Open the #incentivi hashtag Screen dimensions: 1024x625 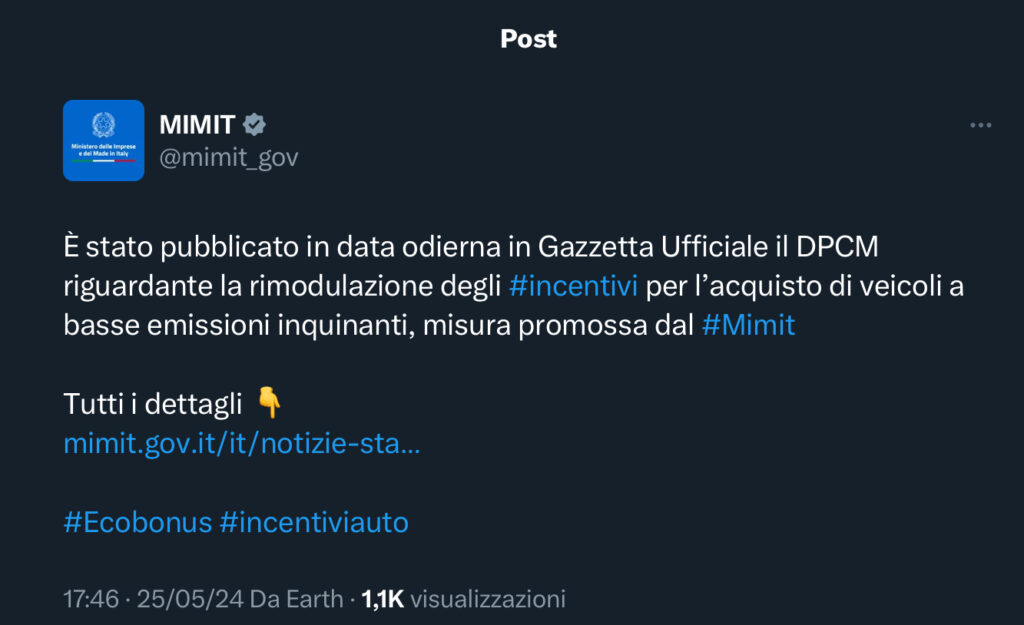[573, 286]
